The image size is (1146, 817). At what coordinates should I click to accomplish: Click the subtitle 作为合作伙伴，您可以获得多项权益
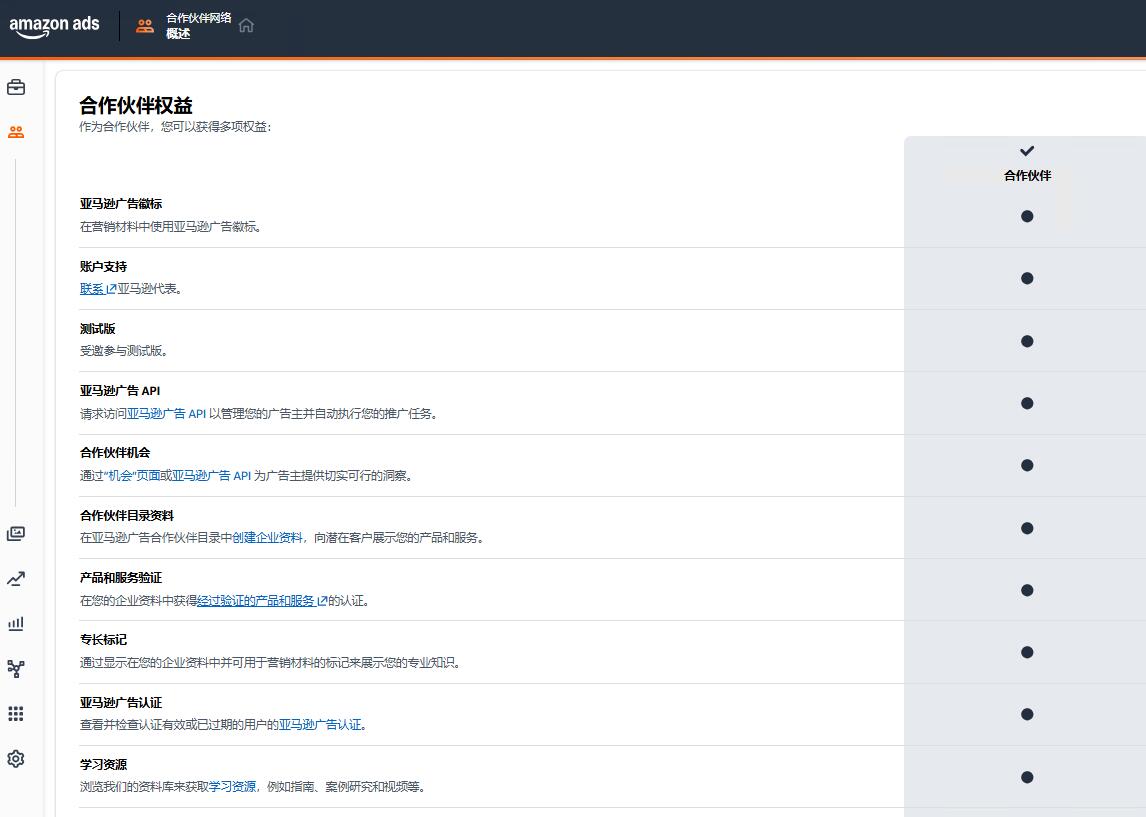175,127
